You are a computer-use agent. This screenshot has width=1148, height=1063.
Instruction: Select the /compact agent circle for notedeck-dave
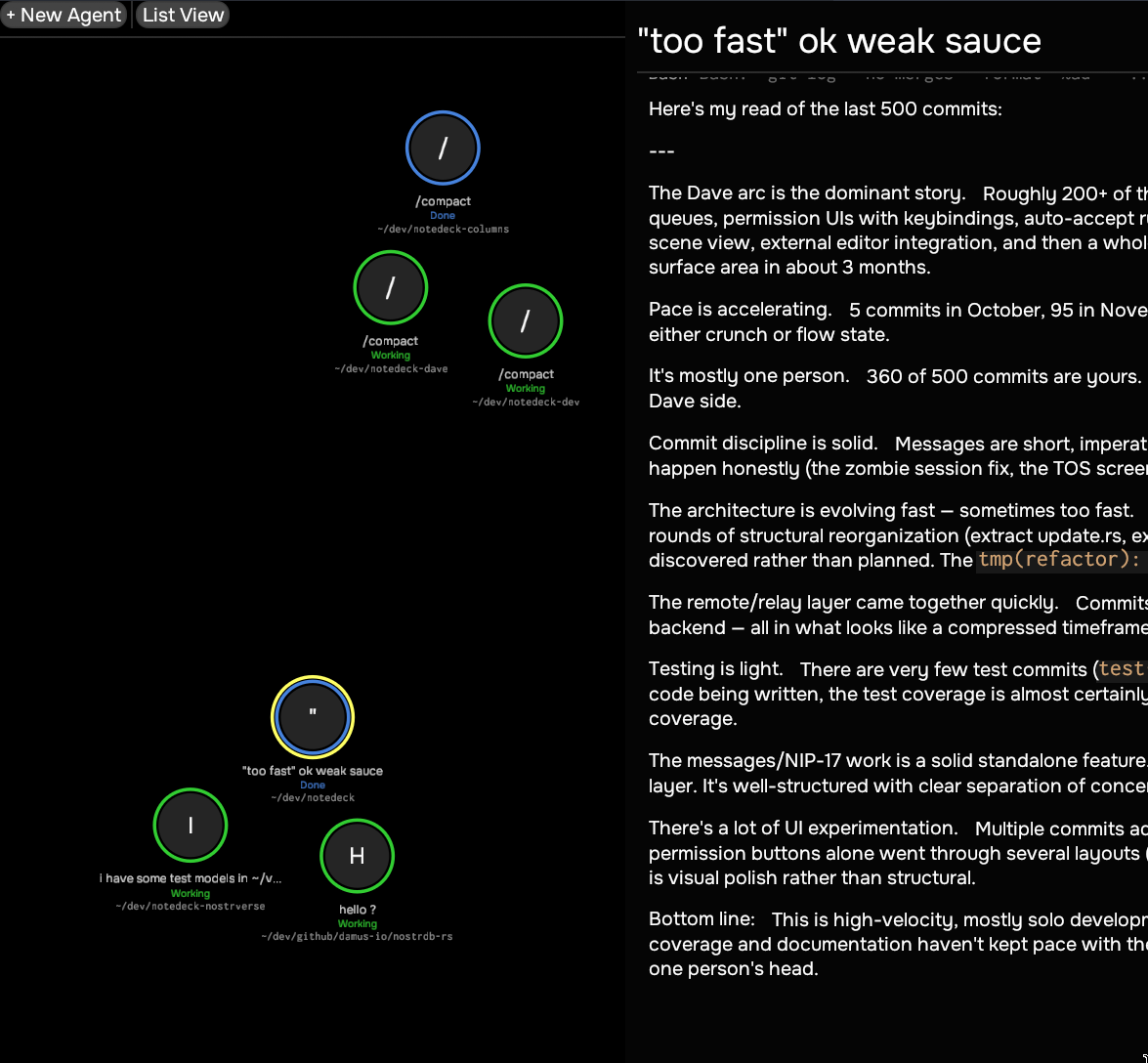(x=390, y=287)
